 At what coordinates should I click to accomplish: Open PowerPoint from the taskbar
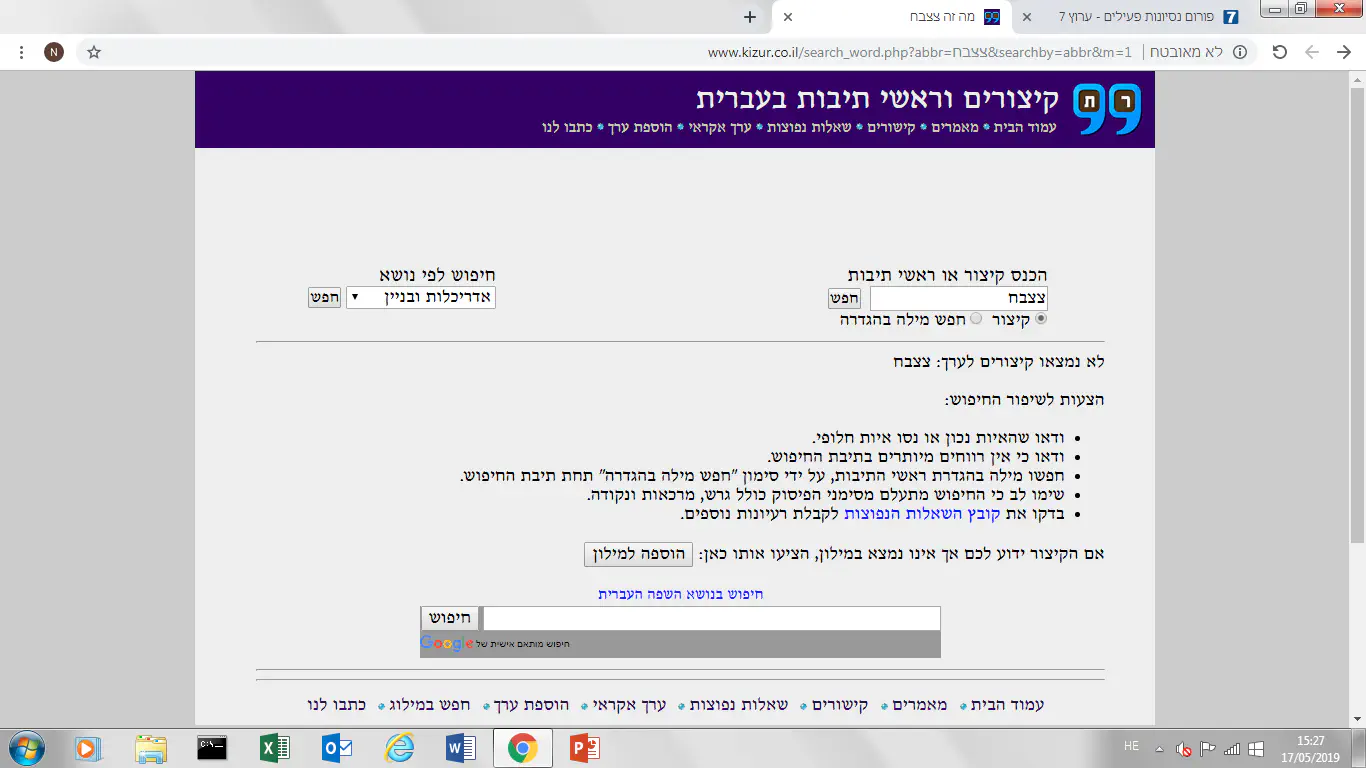[584, 748]
